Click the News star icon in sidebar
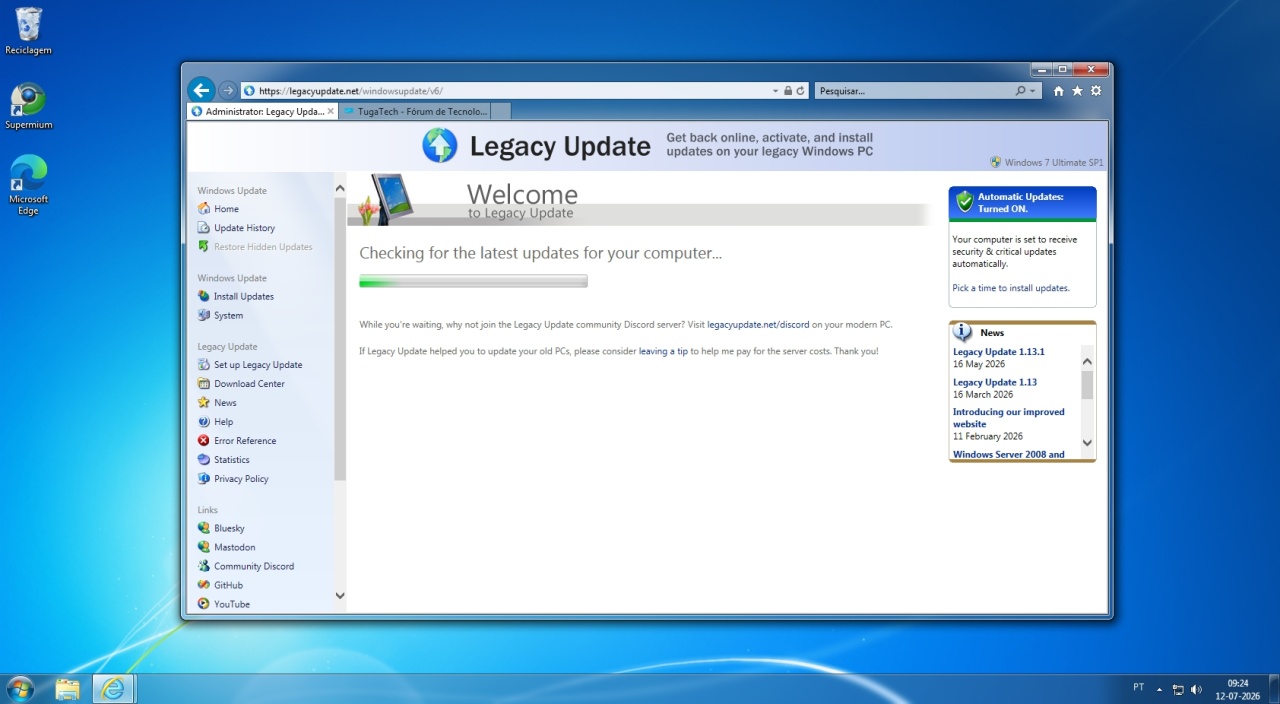Image resolution: width=1280 pixels, height=704 pixels. coord(204,403)
